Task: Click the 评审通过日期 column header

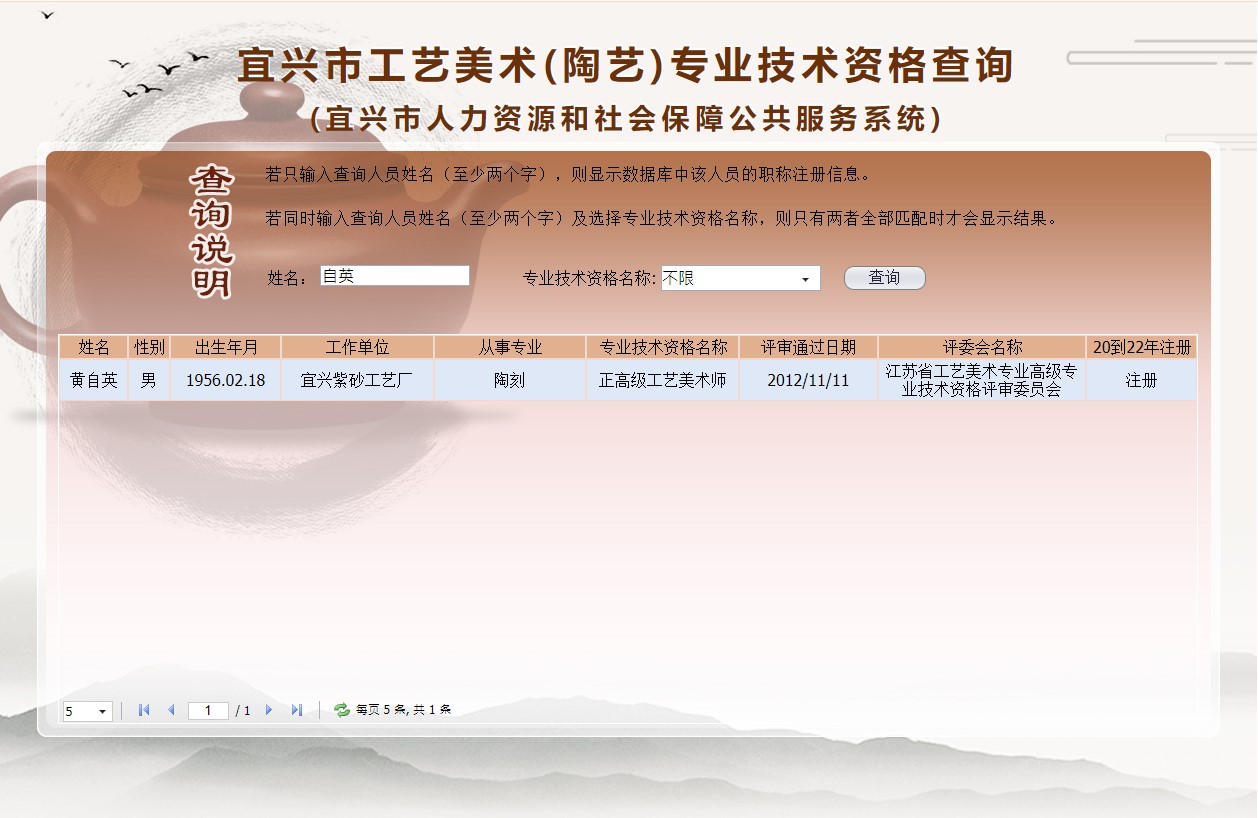Action: [x=808, y=346]
